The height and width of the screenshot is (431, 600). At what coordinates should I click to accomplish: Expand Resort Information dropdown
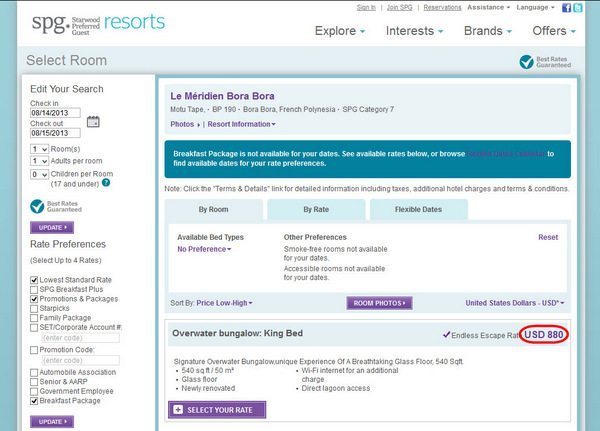click(241, 124)
